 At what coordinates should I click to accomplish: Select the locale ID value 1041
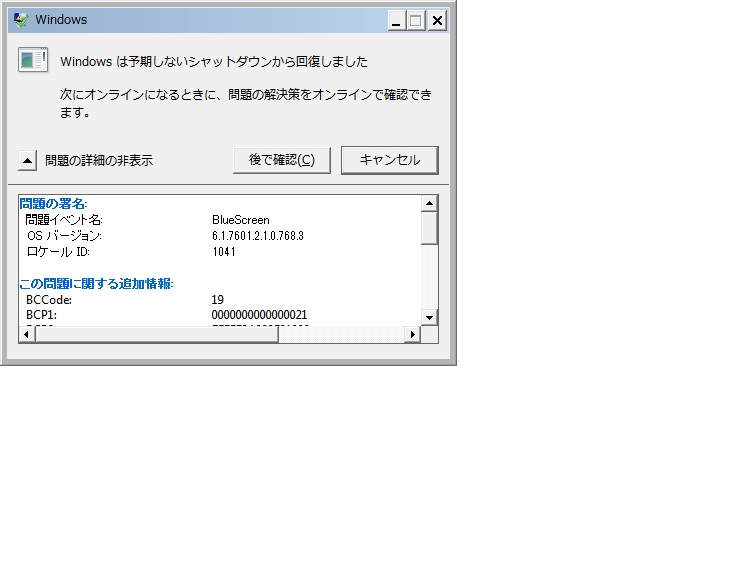tap(223, 252)
